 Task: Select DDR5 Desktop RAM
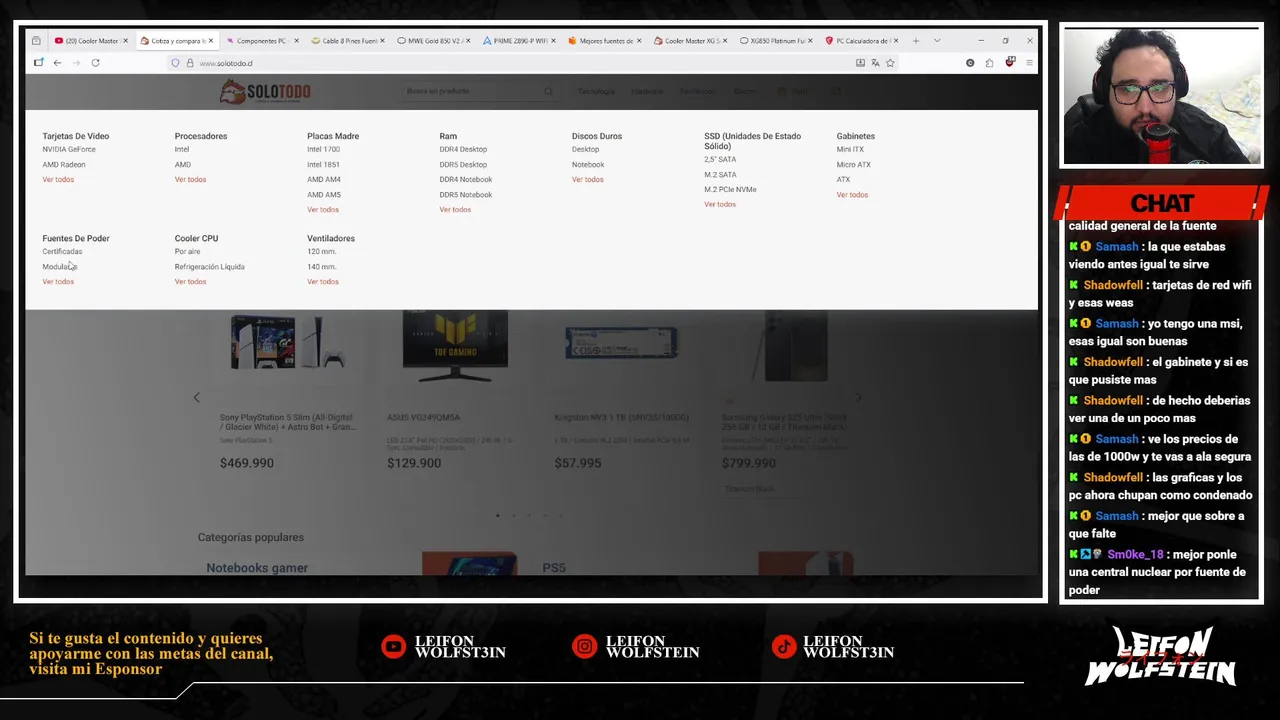coord(463,164)
